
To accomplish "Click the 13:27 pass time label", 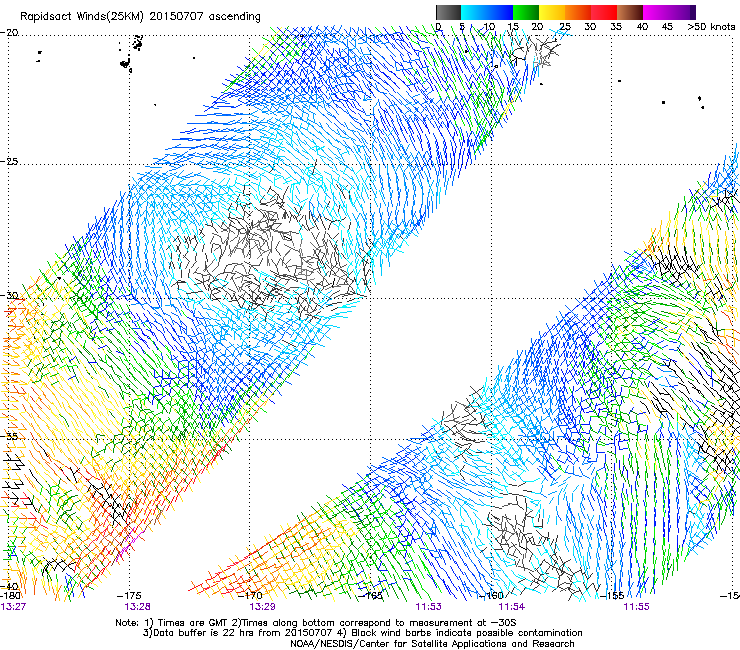I will [x=13, y=607].
